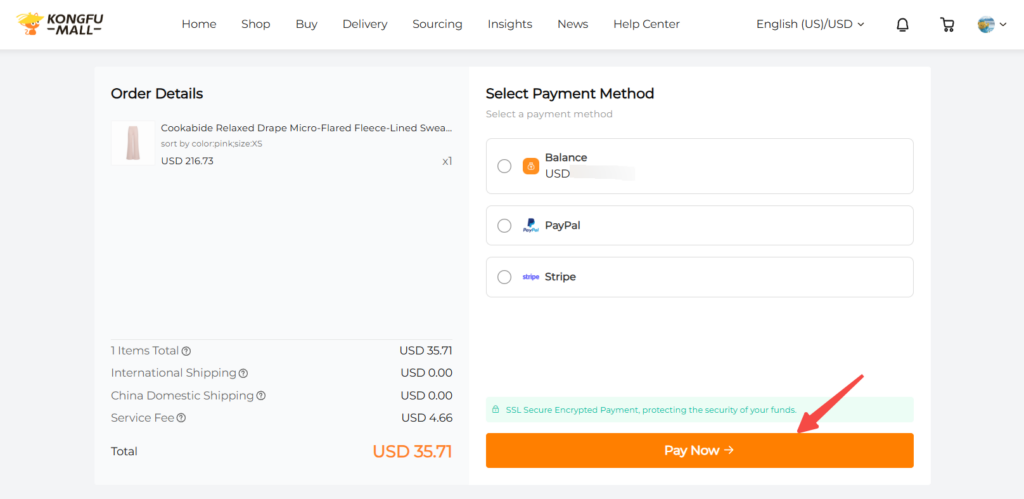
Task: Open the Sourcing navigation item
Action: [437, 24]
